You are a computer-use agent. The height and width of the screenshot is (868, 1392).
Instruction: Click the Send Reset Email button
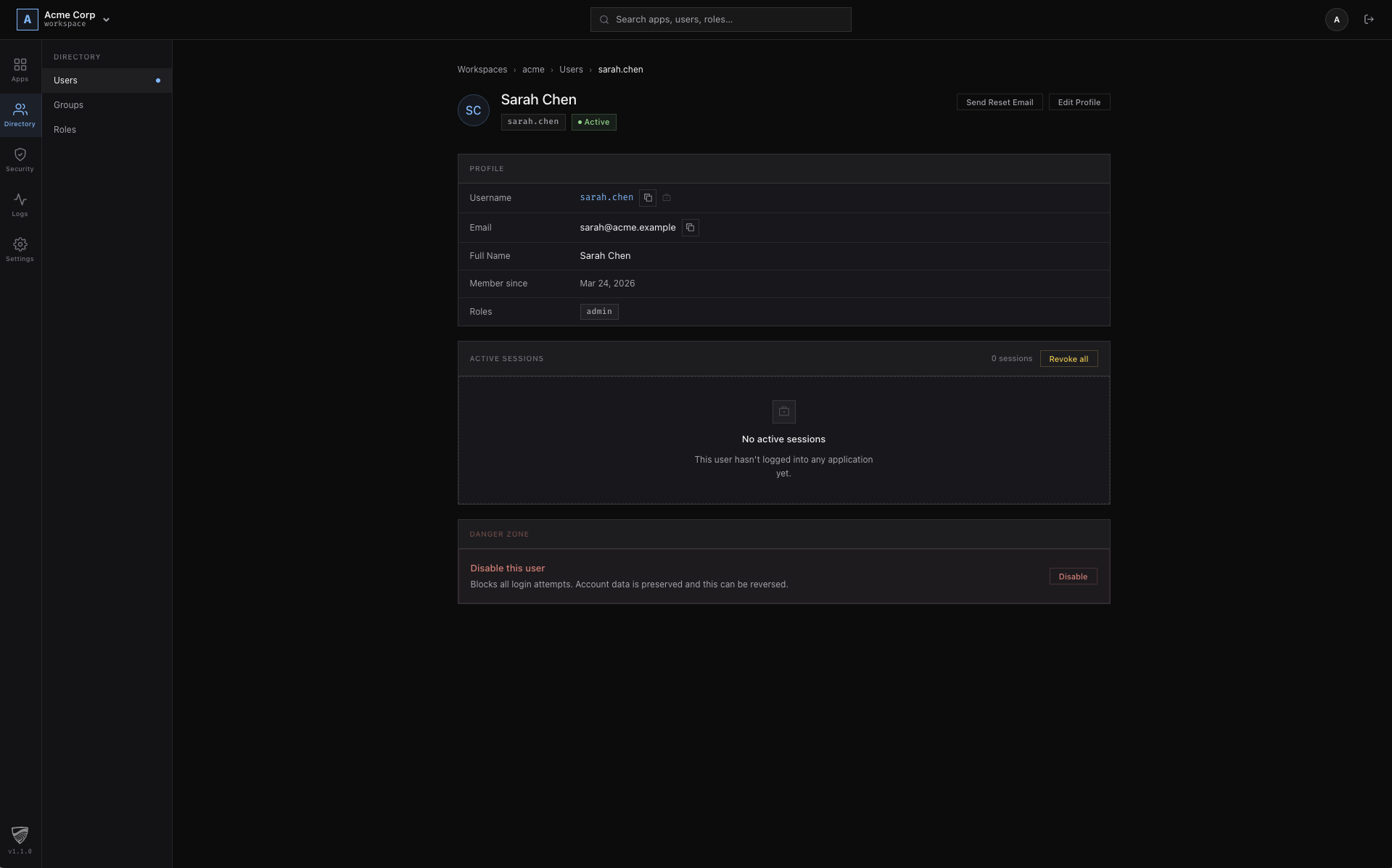coord(999,102)
